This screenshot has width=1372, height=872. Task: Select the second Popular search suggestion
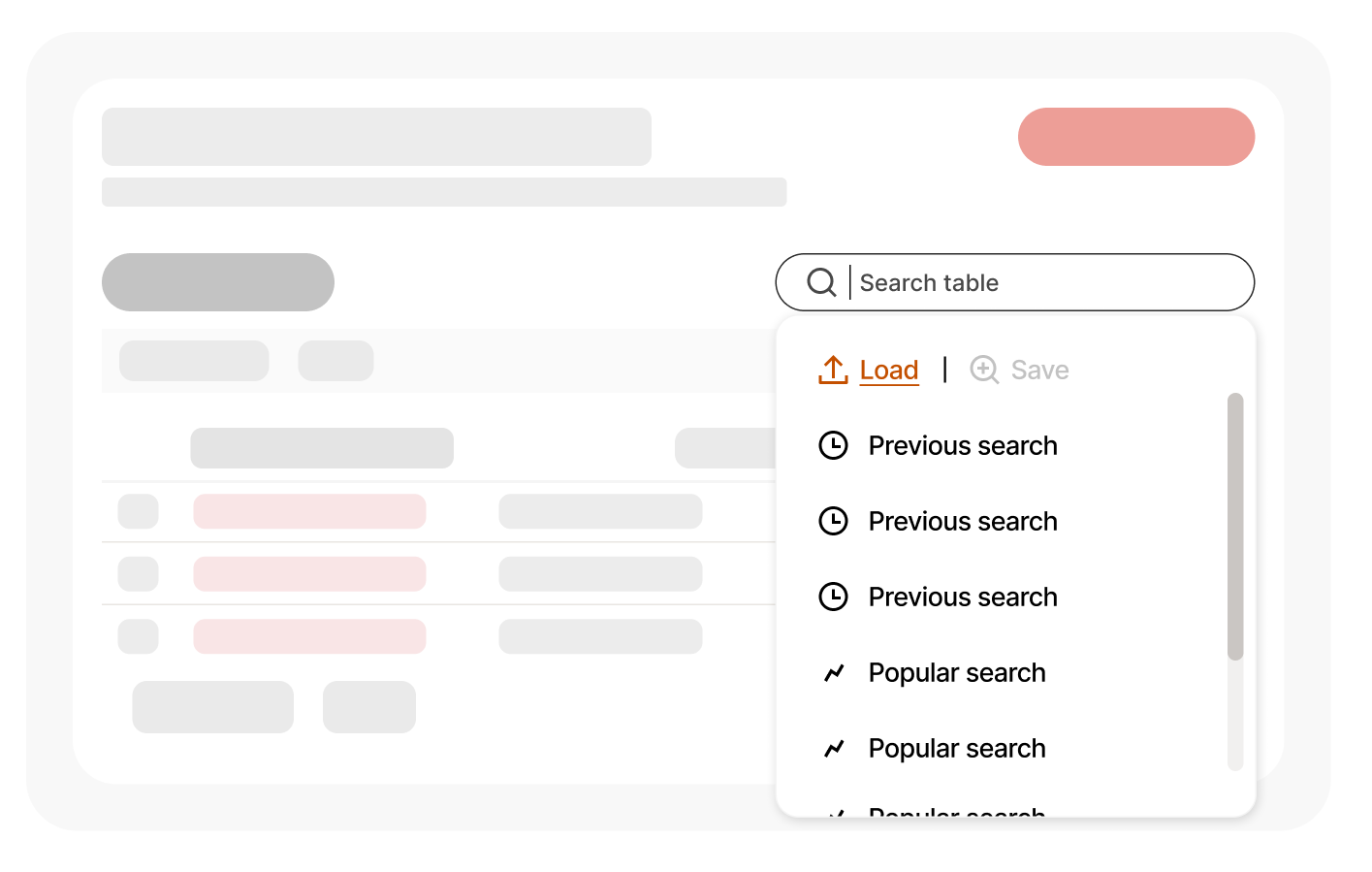[957, 748]
